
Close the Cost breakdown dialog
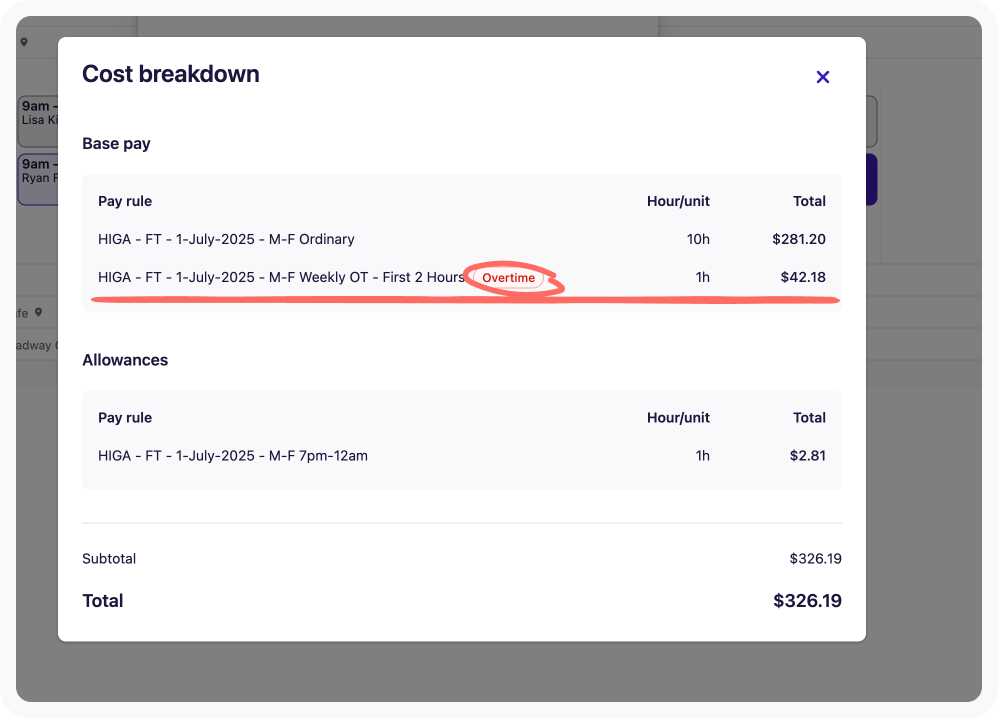coord(823,77)
